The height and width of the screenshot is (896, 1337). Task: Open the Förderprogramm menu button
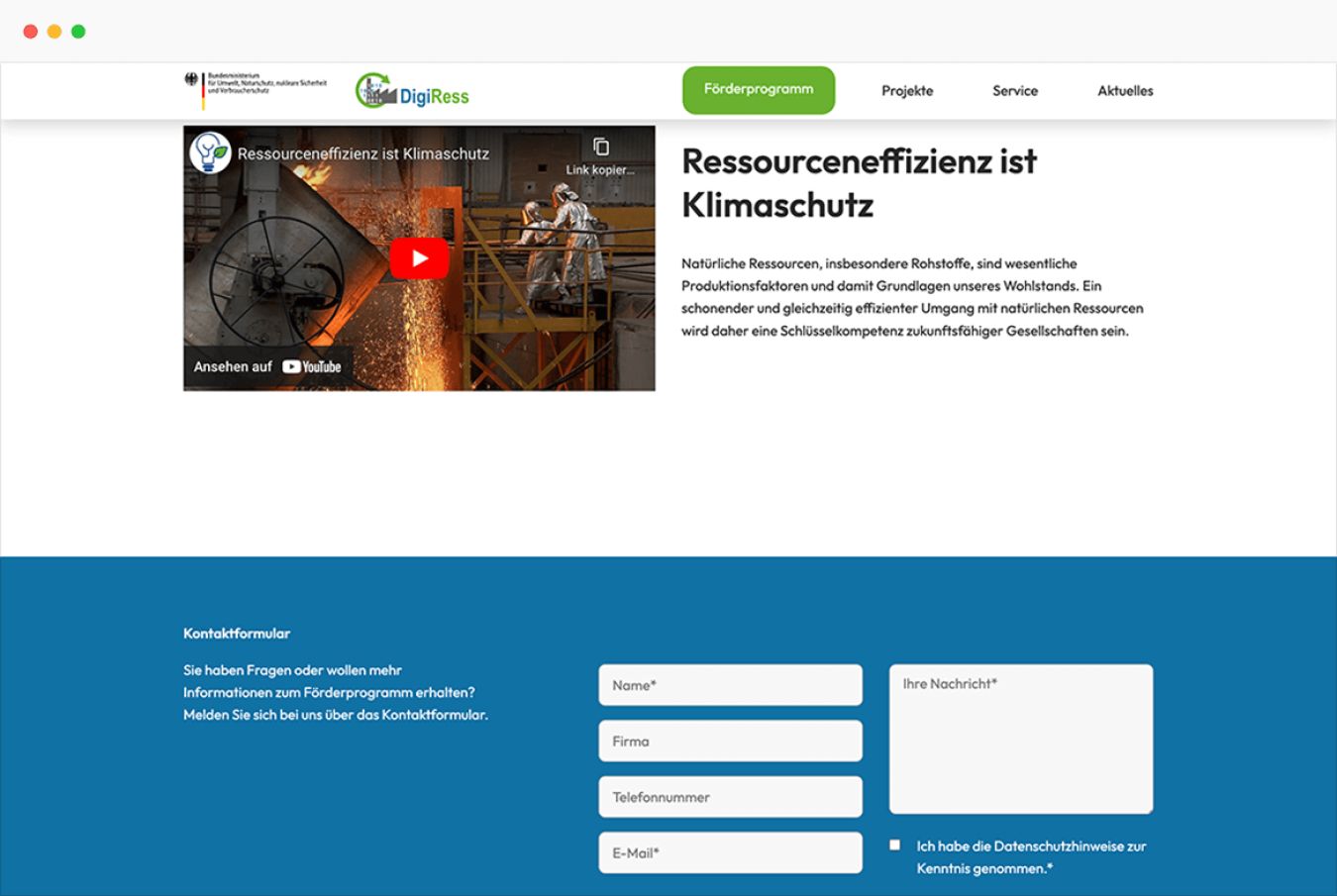point(759,90)
